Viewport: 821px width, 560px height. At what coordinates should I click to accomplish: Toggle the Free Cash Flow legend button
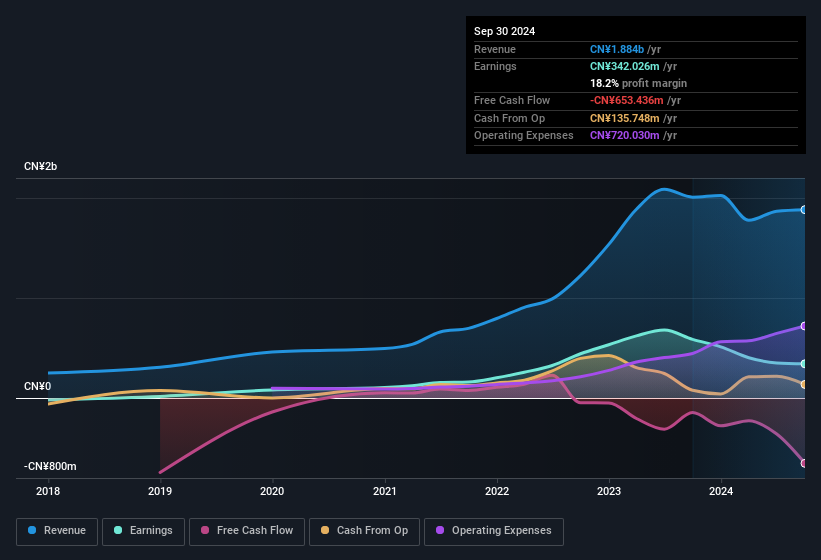(x=247, y=531)
